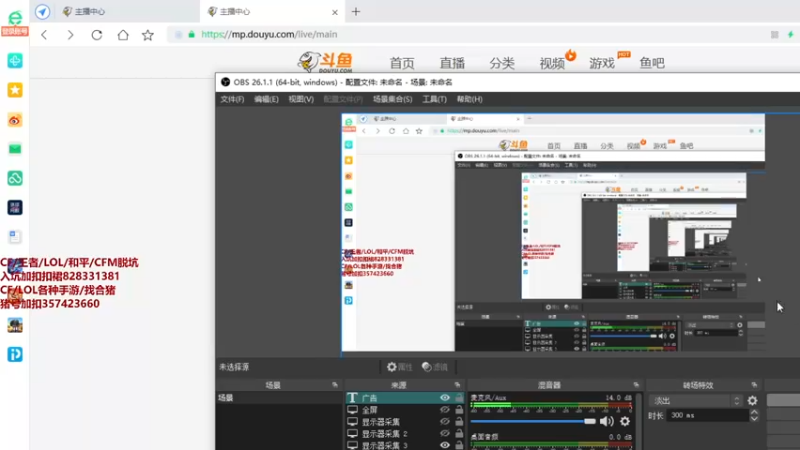
Task: Go forward in the browser
Action: tap(70, 35)
